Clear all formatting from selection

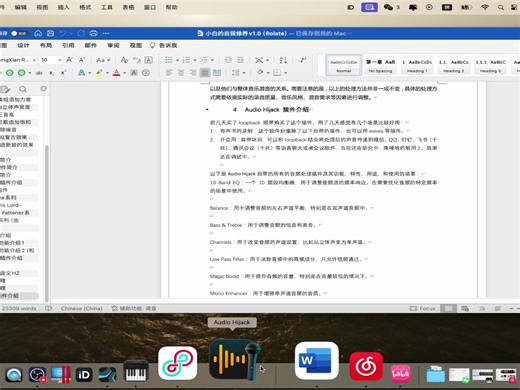124,60
